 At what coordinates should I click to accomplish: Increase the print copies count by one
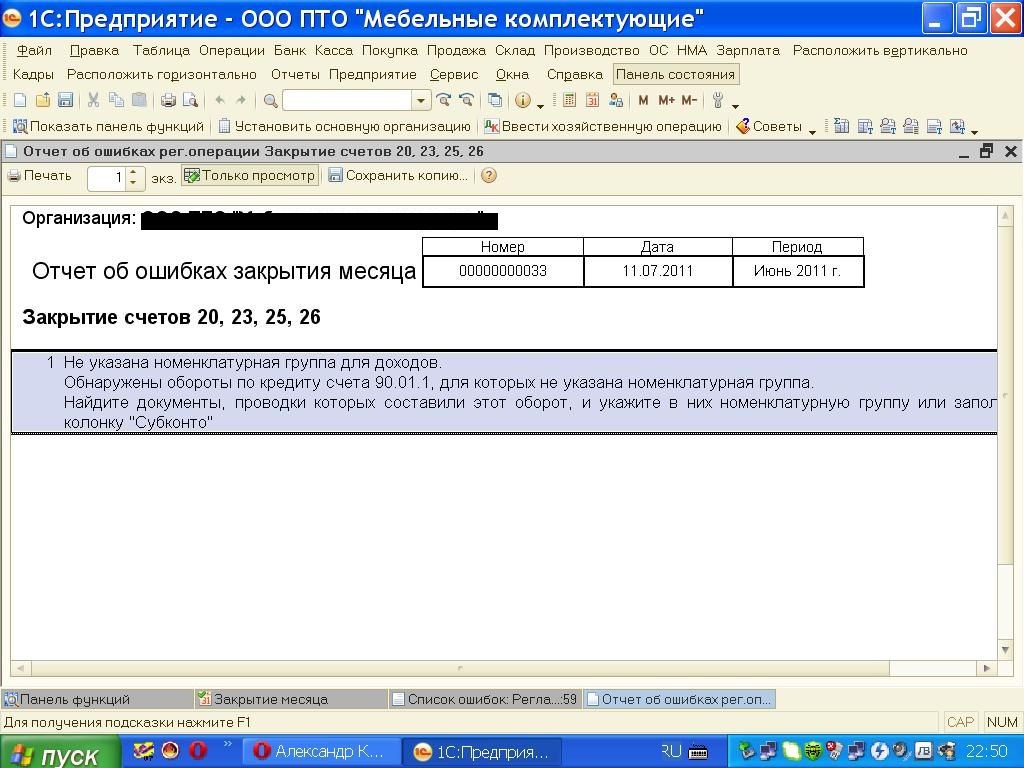[x=134, y=172]
